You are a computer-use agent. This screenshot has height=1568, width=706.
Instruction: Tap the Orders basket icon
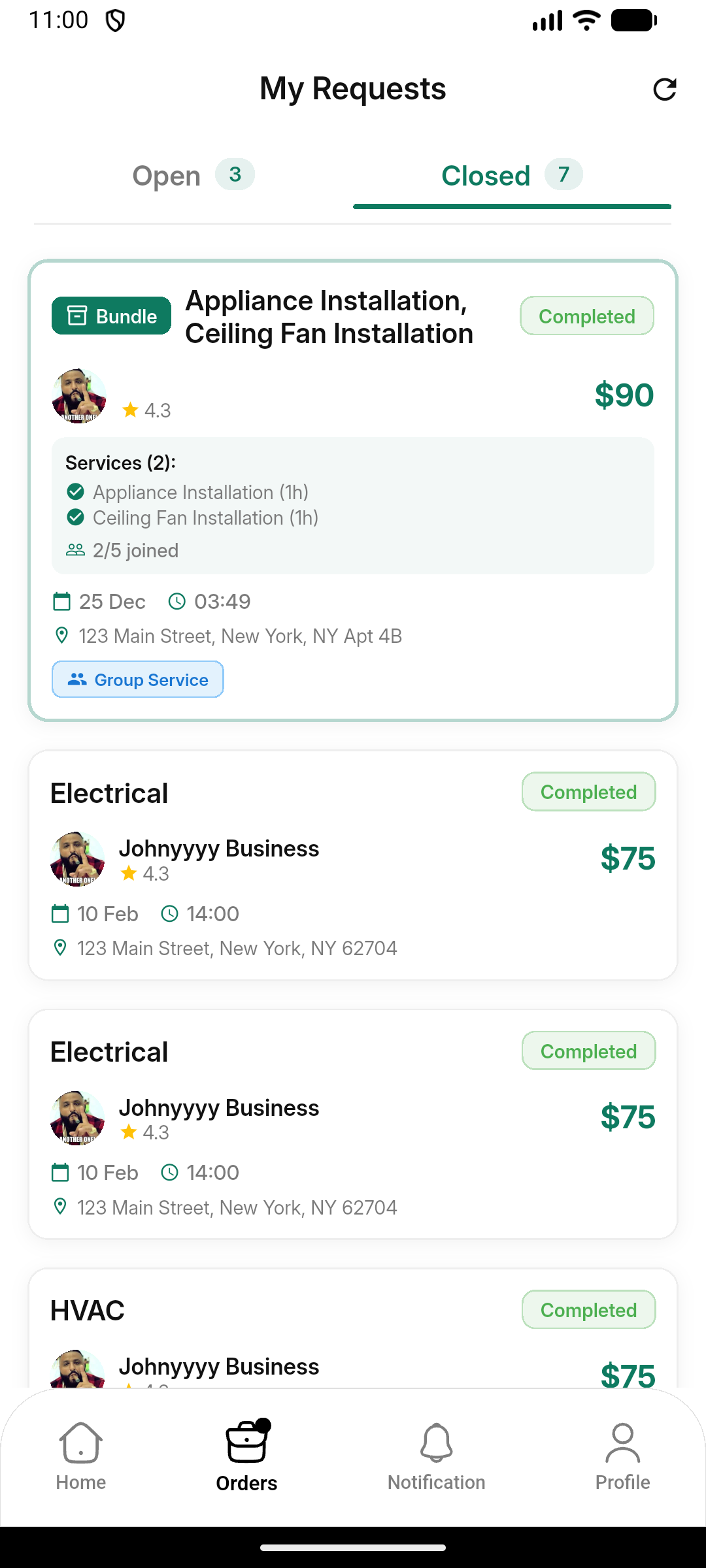pyautogui.click(x=246, y=1443)
